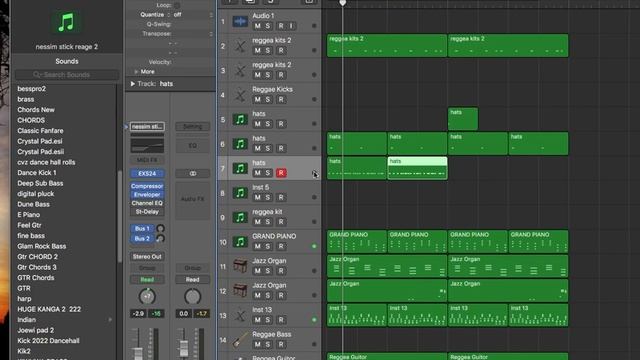Open the Read automation mode menu

pyautogui.click(x=147, y=280)
